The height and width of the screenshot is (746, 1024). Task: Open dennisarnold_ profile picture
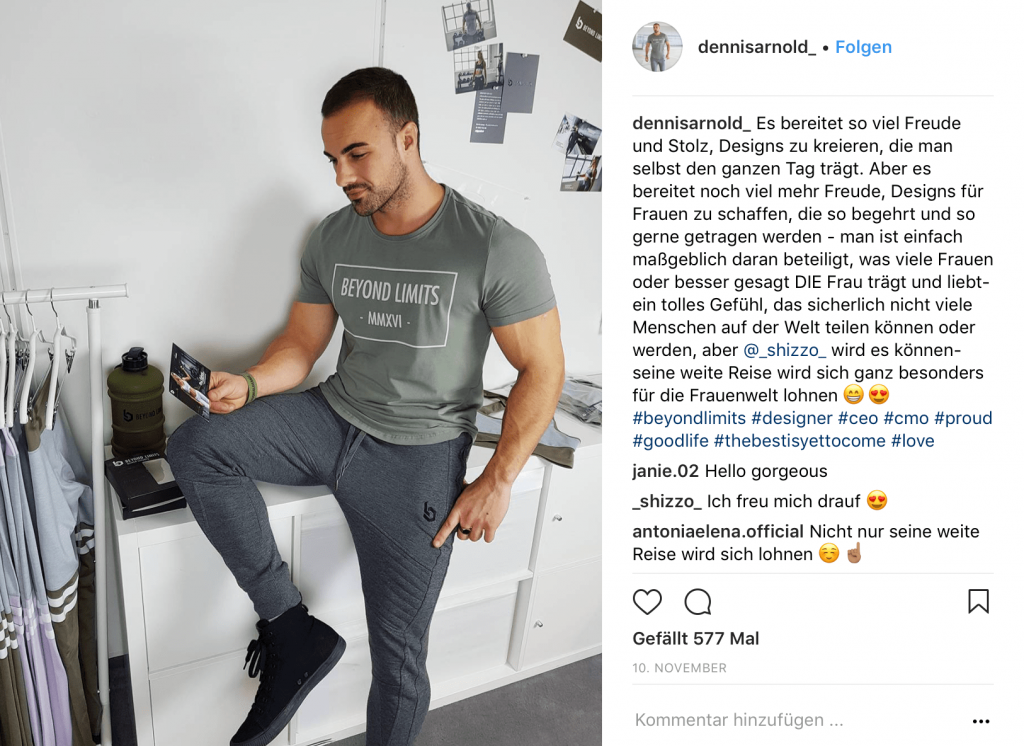[x=657, y=46]
